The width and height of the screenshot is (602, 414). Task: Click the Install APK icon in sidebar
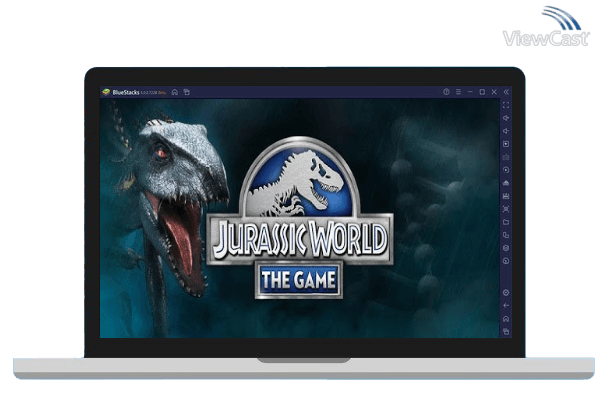click(506, 183)
